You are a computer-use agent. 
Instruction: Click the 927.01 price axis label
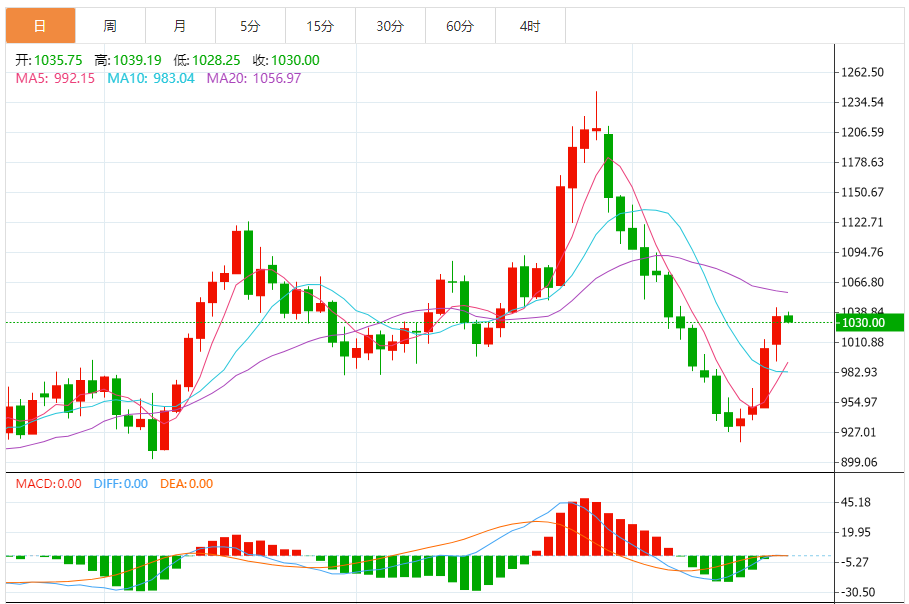[x=859, y=432]
